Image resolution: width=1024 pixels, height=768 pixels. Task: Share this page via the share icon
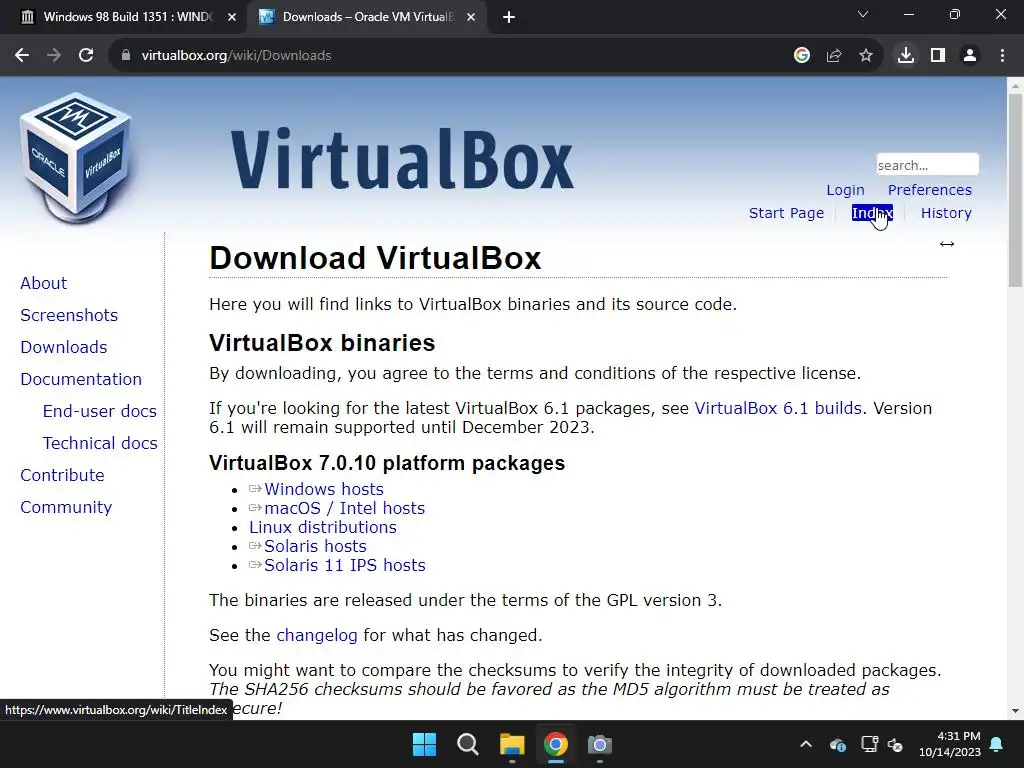(x=834, y=56)
